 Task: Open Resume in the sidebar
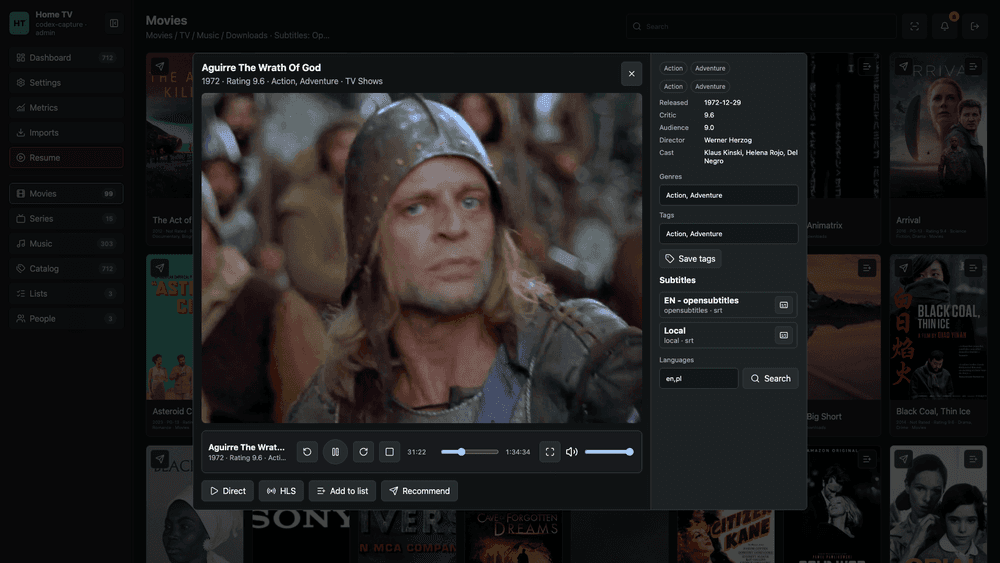[66, 157]
